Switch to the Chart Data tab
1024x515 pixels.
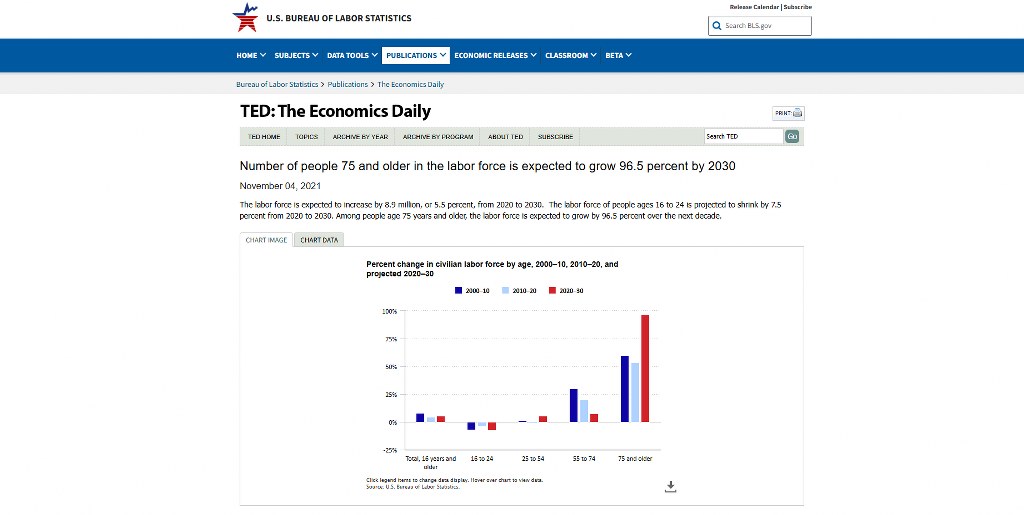coord(319,240)
